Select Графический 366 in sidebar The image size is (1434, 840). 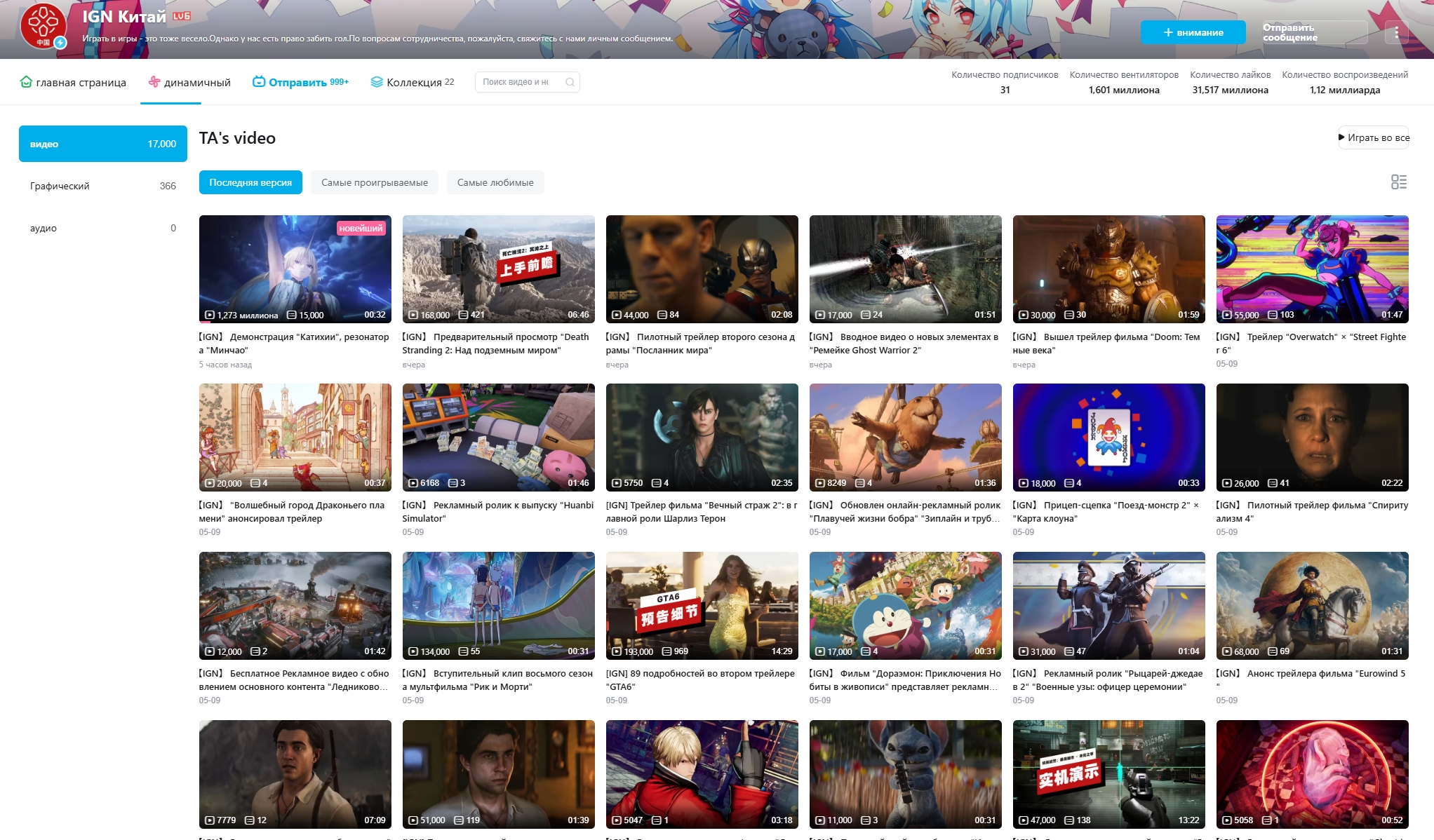click(x=103, y=186)
